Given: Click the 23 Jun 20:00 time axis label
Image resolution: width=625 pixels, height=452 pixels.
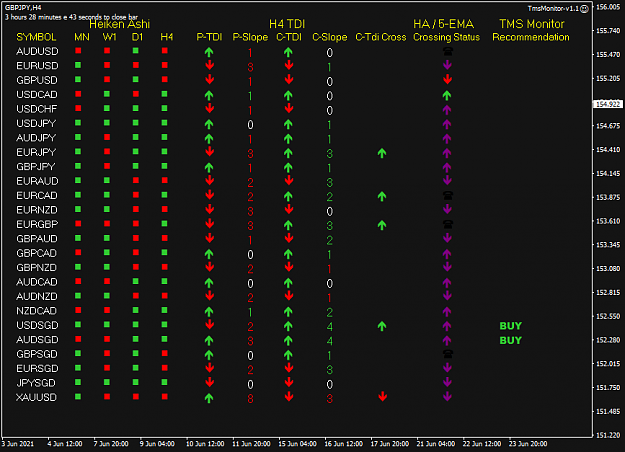Looking at the screenshot, I should 528,444.
